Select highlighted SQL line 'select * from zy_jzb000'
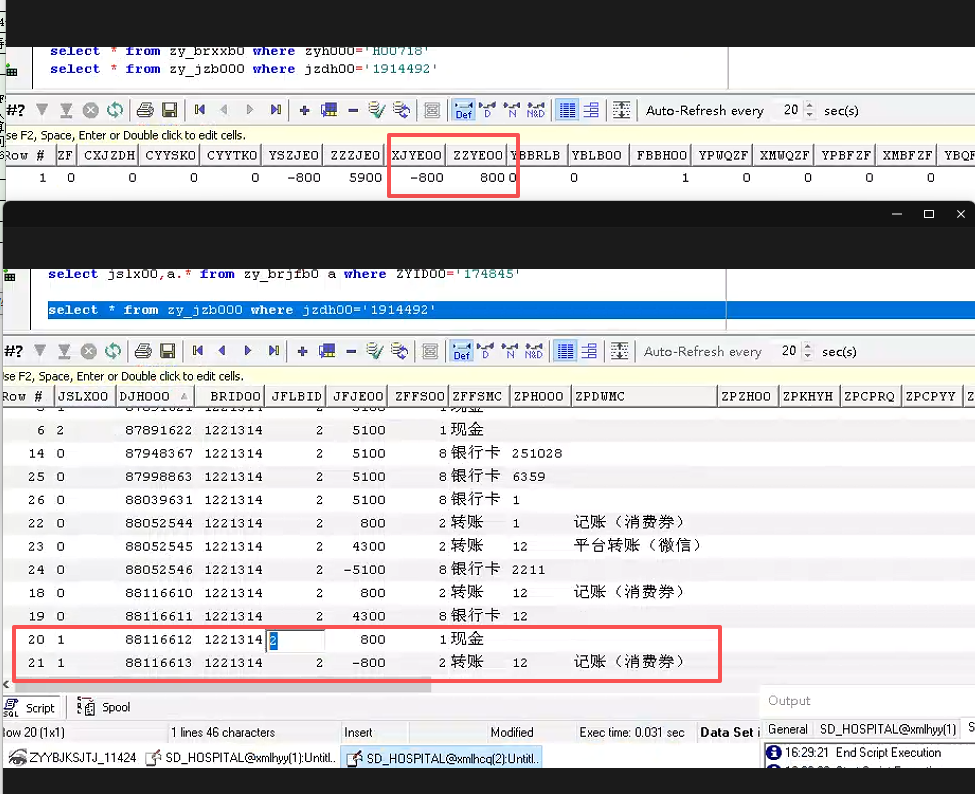The width and height of the screenshot is (975, 794). pyautogui.click(x=241, y=310)
